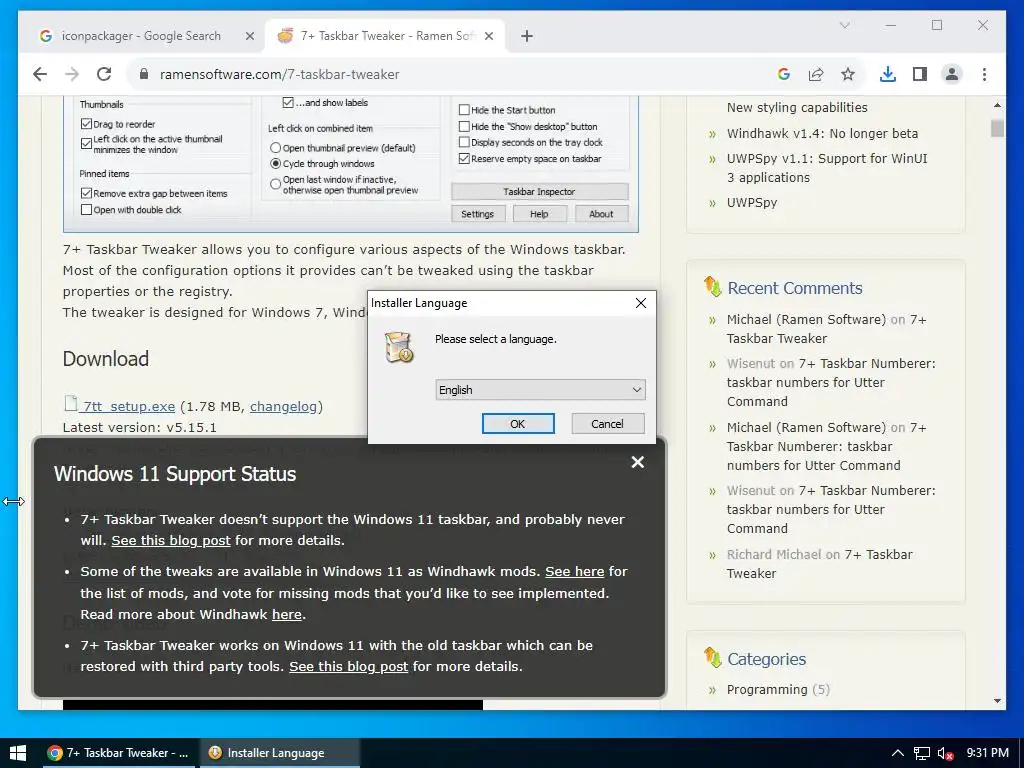
Task: Click the Settings button in tweaker image
Action: pyautogui.click(x=477, y=214)
